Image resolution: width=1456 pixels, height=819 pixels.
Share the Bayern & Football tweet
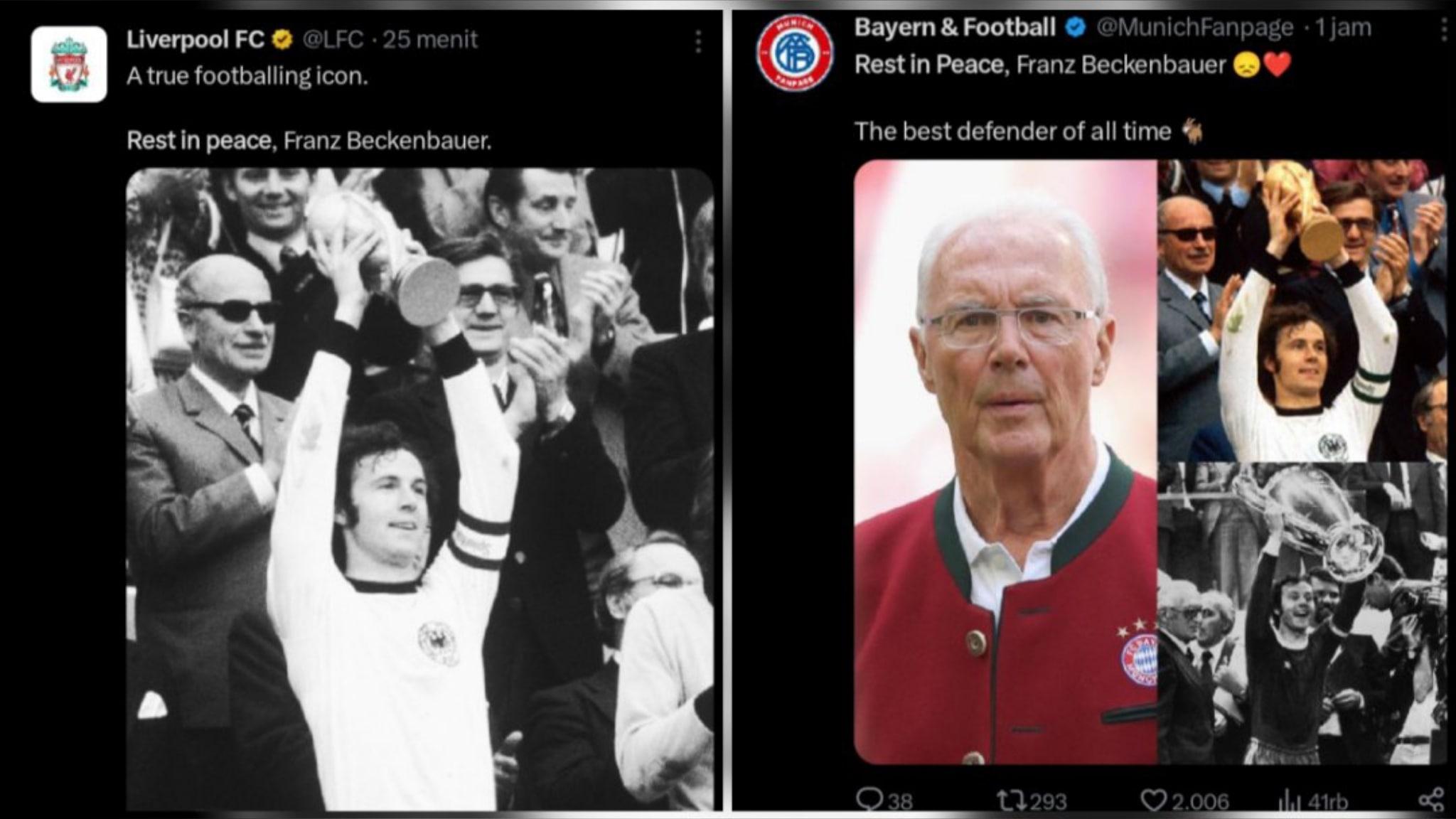[x=1430, y=800]
